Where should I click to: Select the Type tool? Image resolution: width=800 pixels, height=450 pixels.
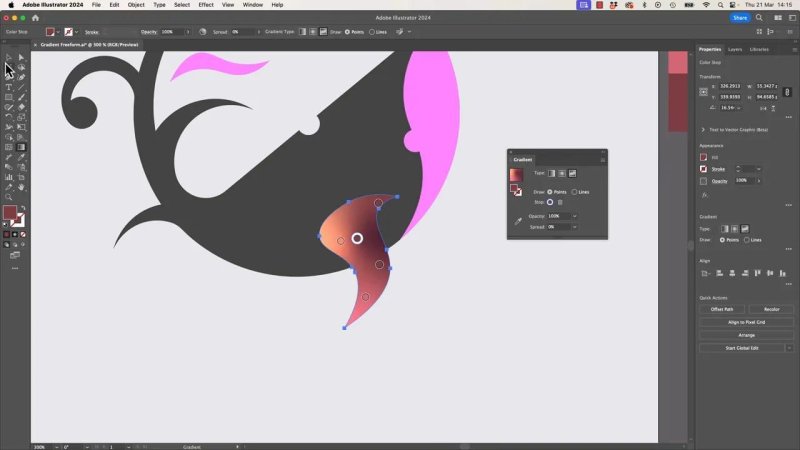[9, 87]
